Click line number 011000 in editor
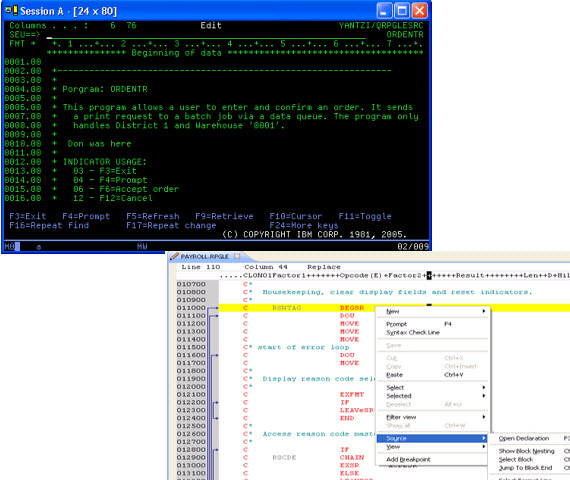Viewport: 570px width, 480px height. click(191, 308)
